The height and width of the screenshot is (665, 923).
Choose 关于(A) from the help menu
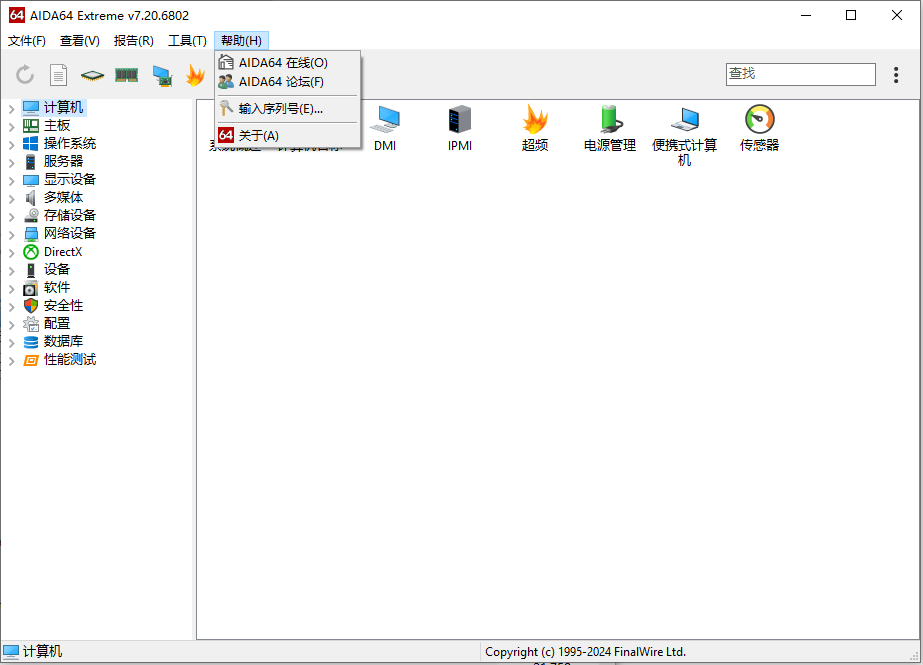[288, 135]
